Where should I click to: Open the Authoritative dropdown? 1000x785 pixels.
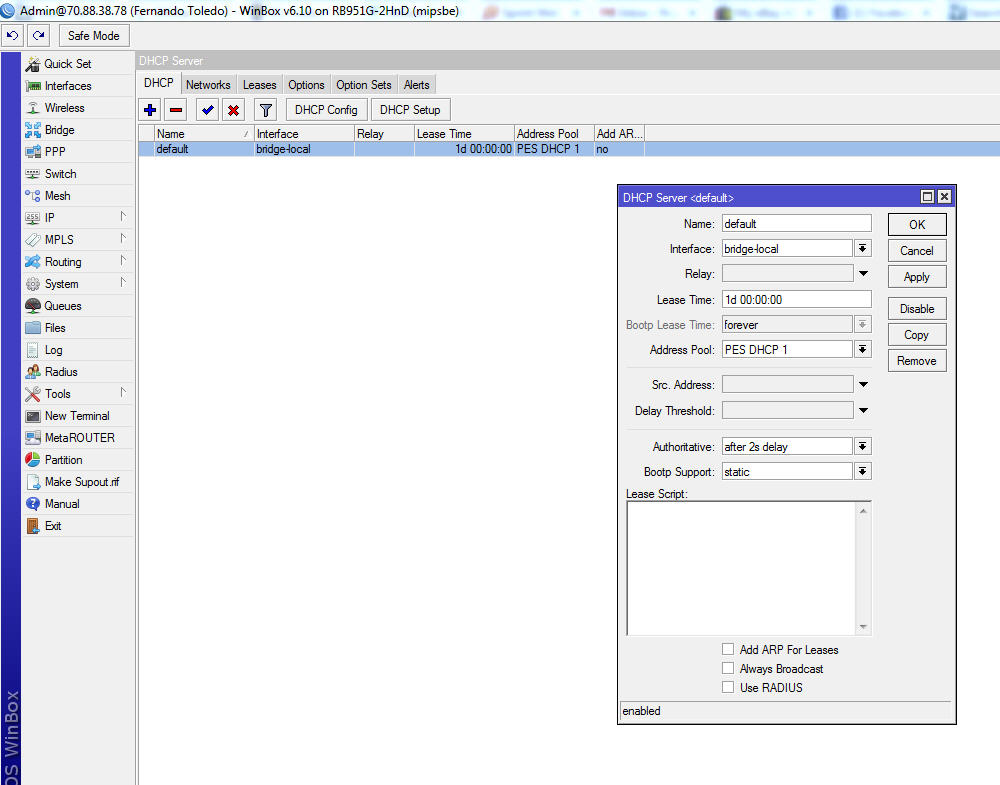pyautogui.click(x=862, y=446)
